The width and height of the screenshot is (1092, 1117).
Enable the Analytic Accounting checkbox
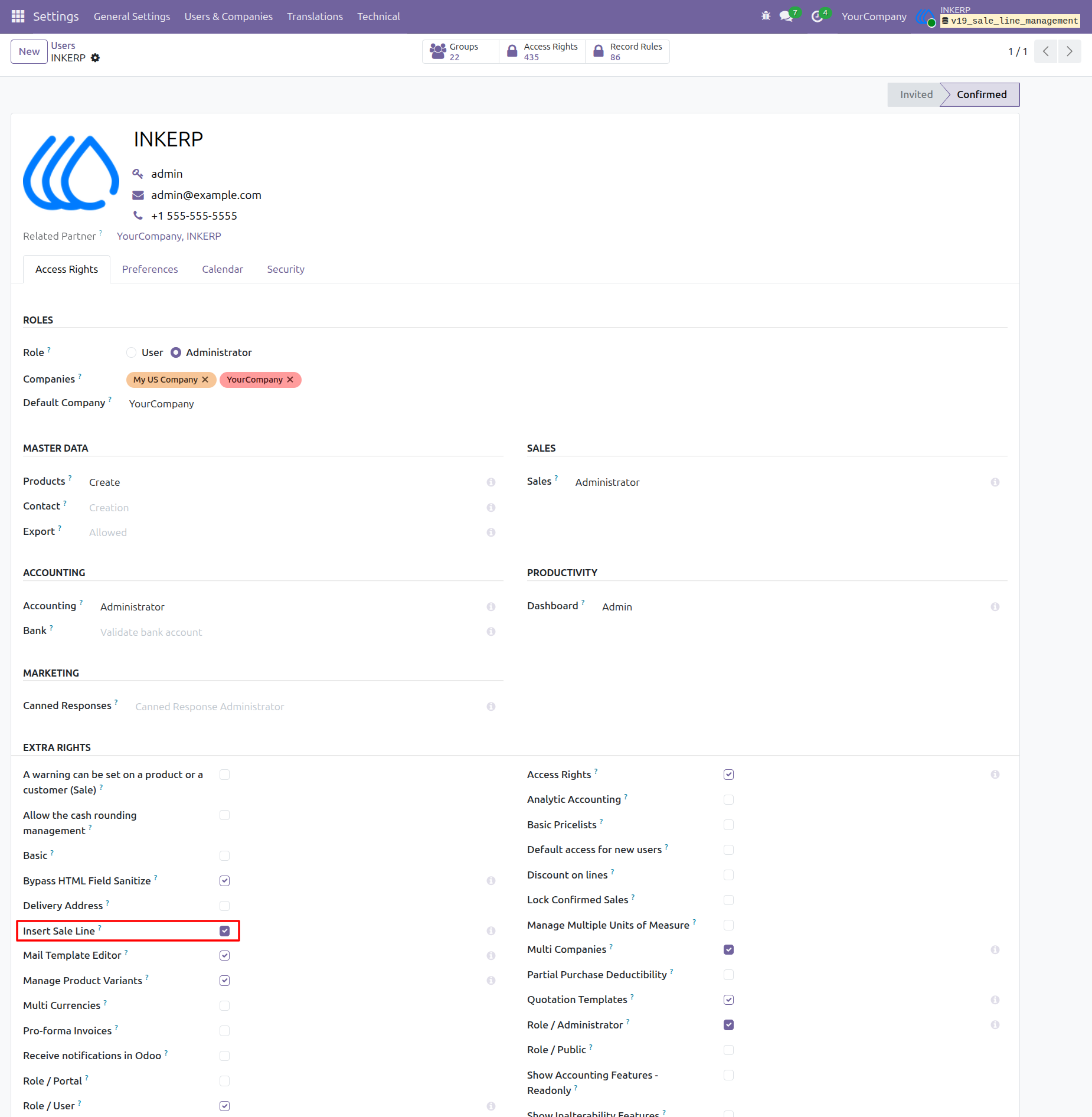tap(728, 800)
